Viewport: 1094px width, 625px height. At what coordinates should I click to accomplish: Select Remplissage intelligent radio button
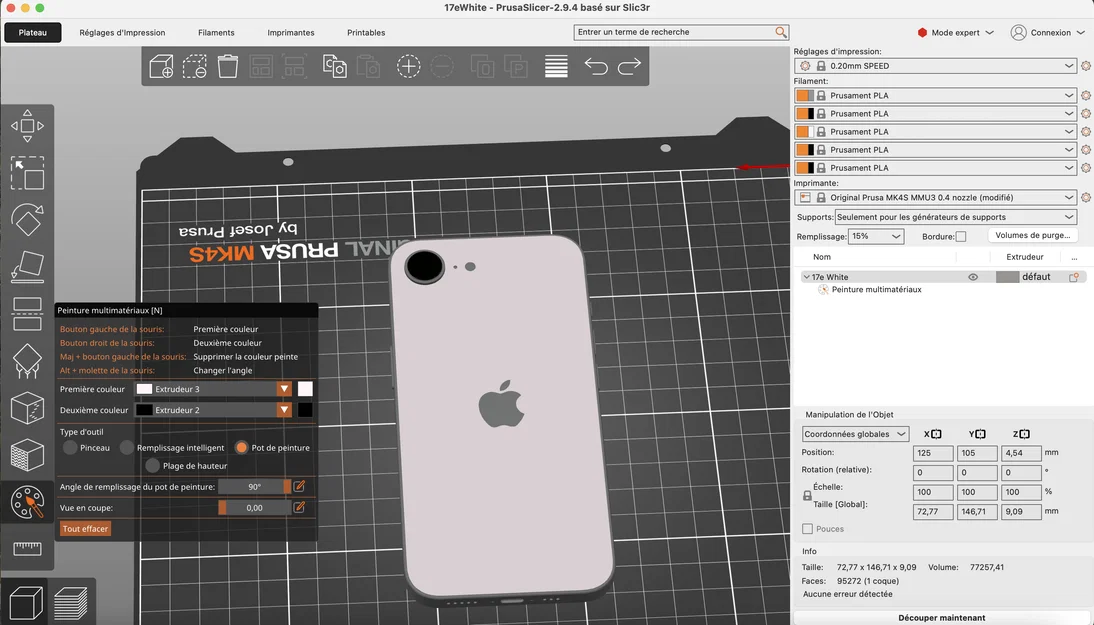(126, 448)
